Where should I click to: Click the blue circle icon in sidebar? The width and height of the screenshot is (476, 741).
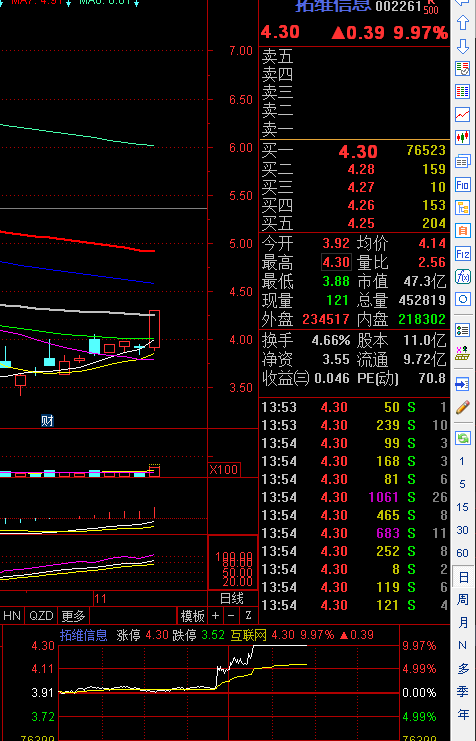[x=463, y=299]
